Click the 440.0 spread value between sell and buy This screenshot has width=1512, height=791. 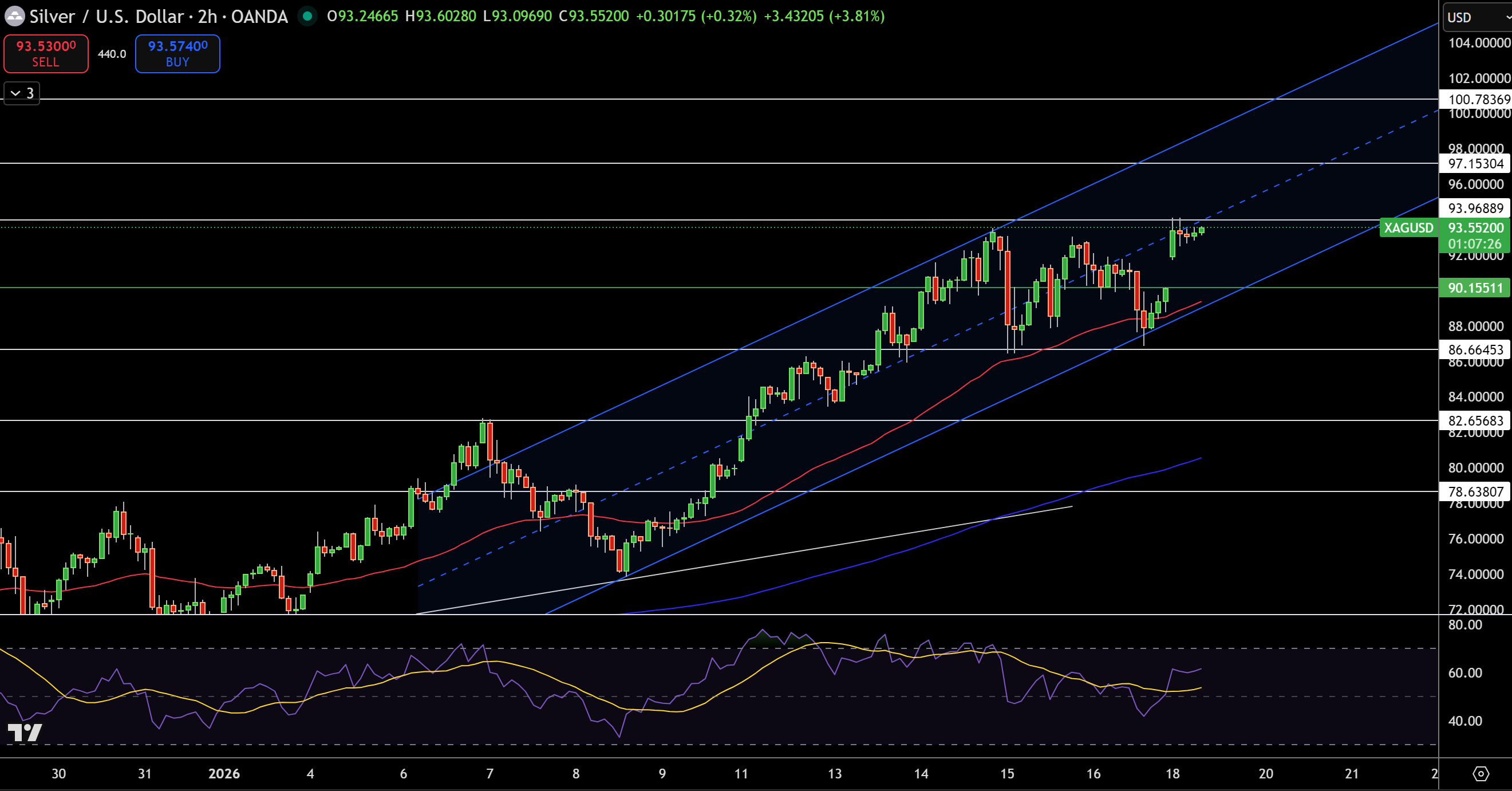click(112, 54)
